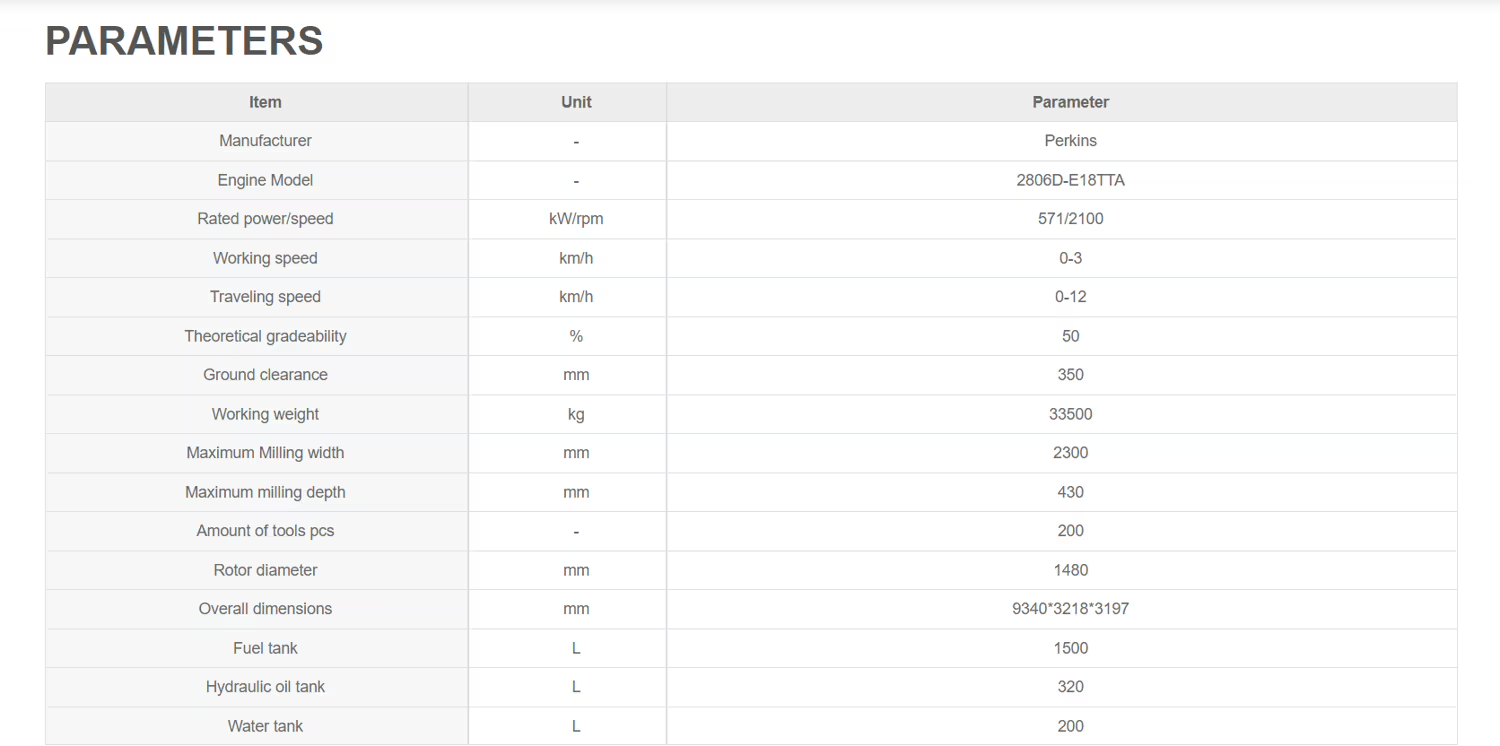Select milling depth value 430
The width and height of the screenshot is (1500, 746).
click(1070, 492)
